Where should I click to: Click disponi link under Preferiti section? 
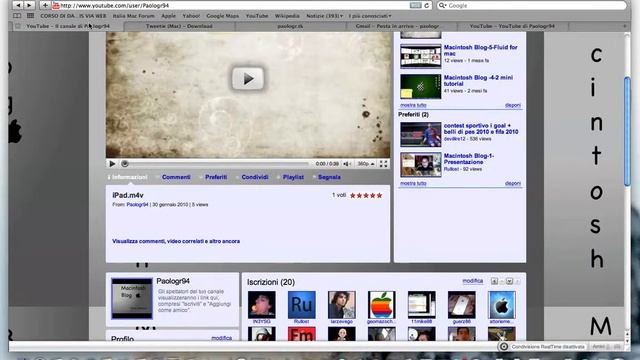pos(513,183)
